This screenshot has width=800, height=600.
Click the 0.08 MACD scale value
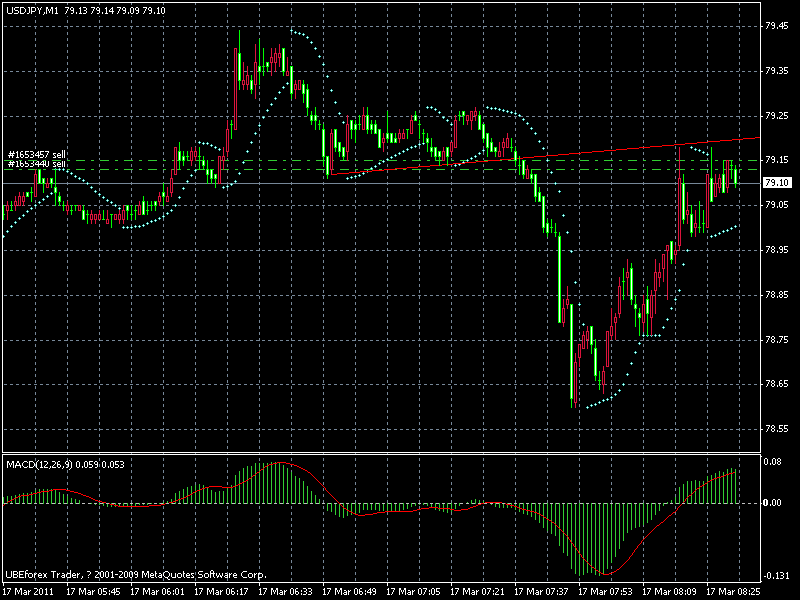772,462
